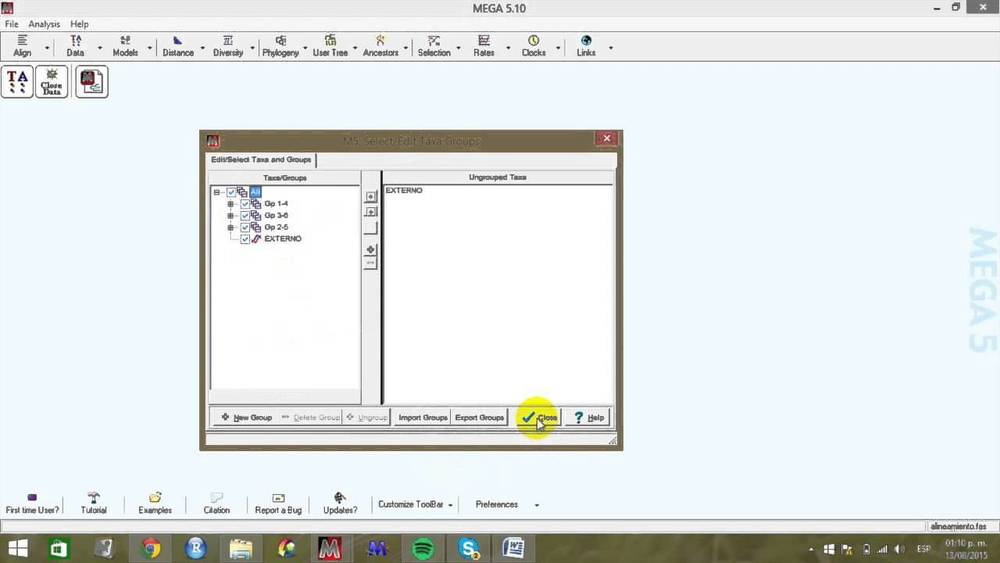Click the Phylogeny toolbar icon
The height and width of the screenshot is (563, 1000).
point(280,46)
